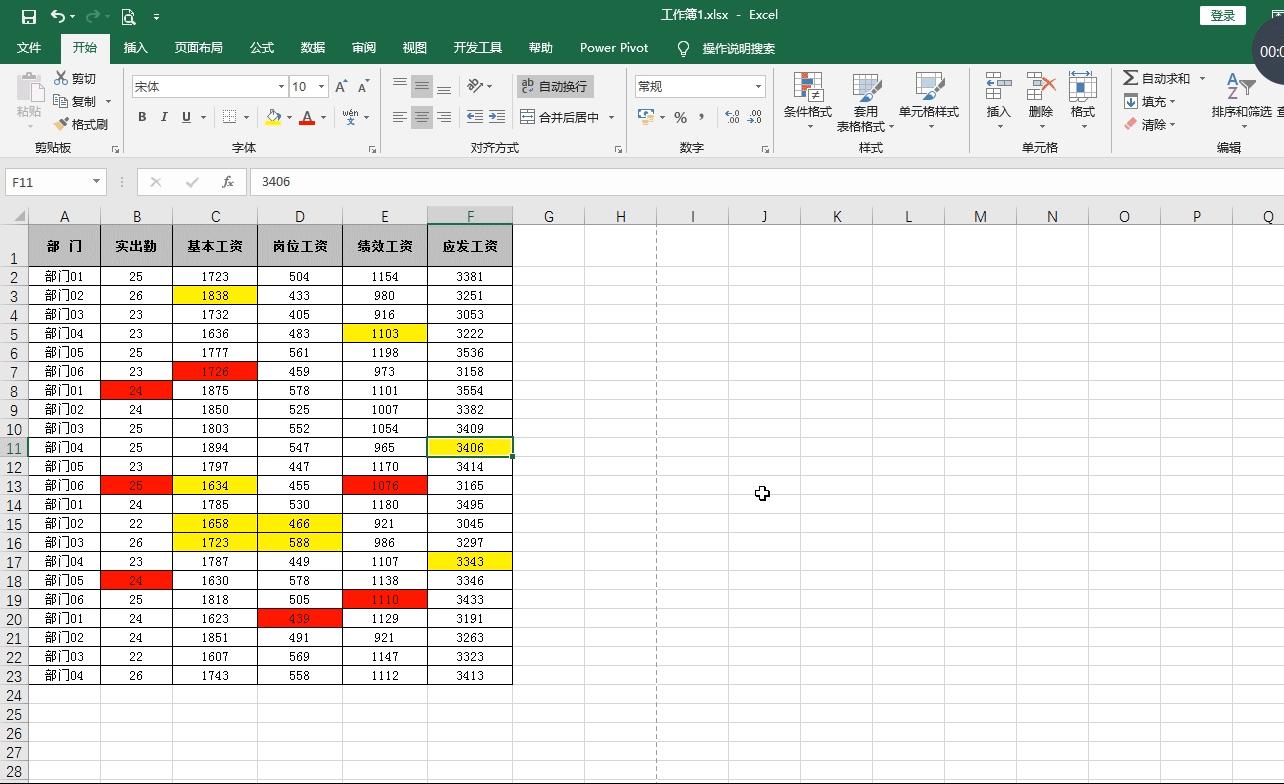Open the number format dropdown showing 常规
The image size is (1284, 784).
click(x=758, y=86)
